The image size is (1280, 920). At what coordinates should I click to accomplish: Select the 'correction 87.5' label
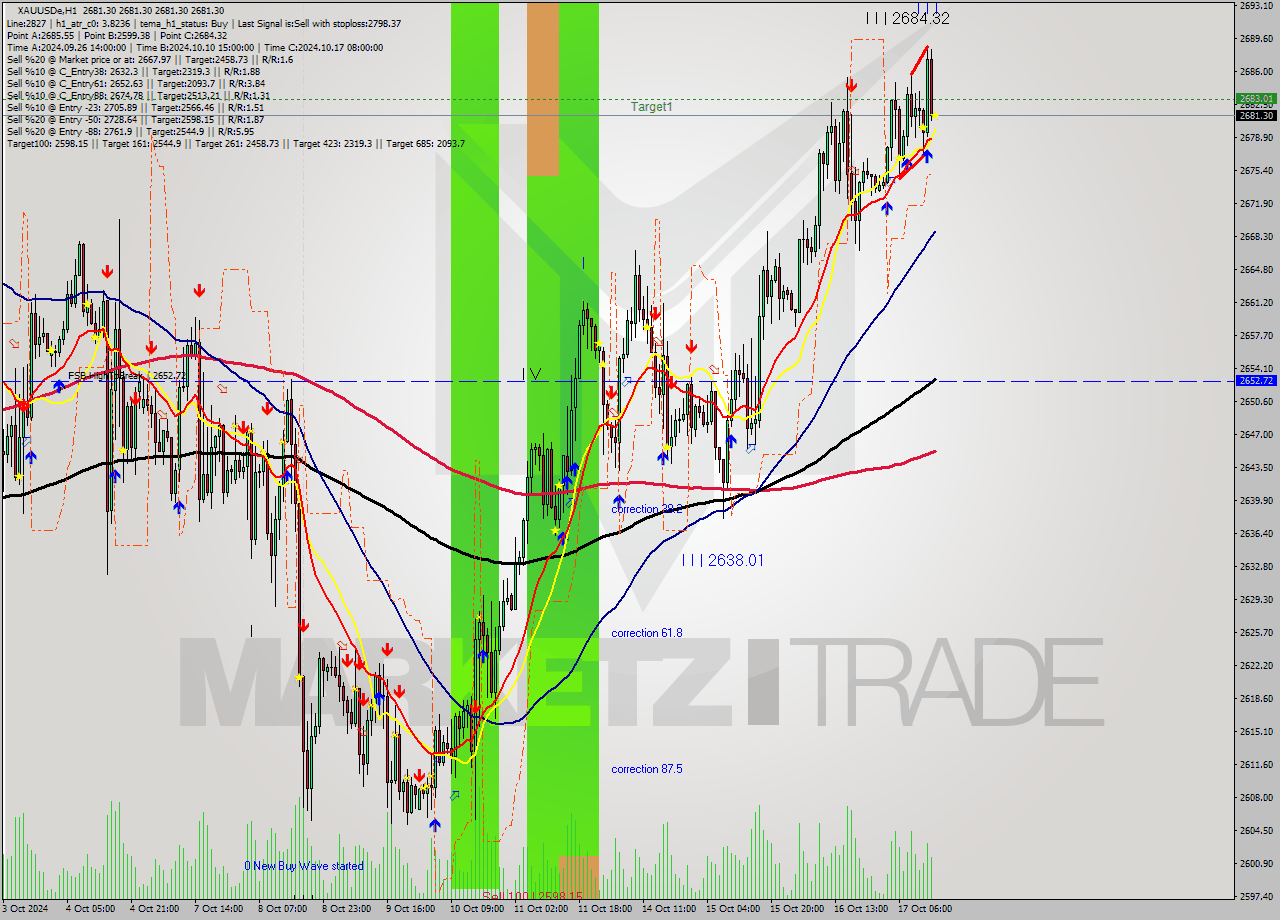[647, 769]
